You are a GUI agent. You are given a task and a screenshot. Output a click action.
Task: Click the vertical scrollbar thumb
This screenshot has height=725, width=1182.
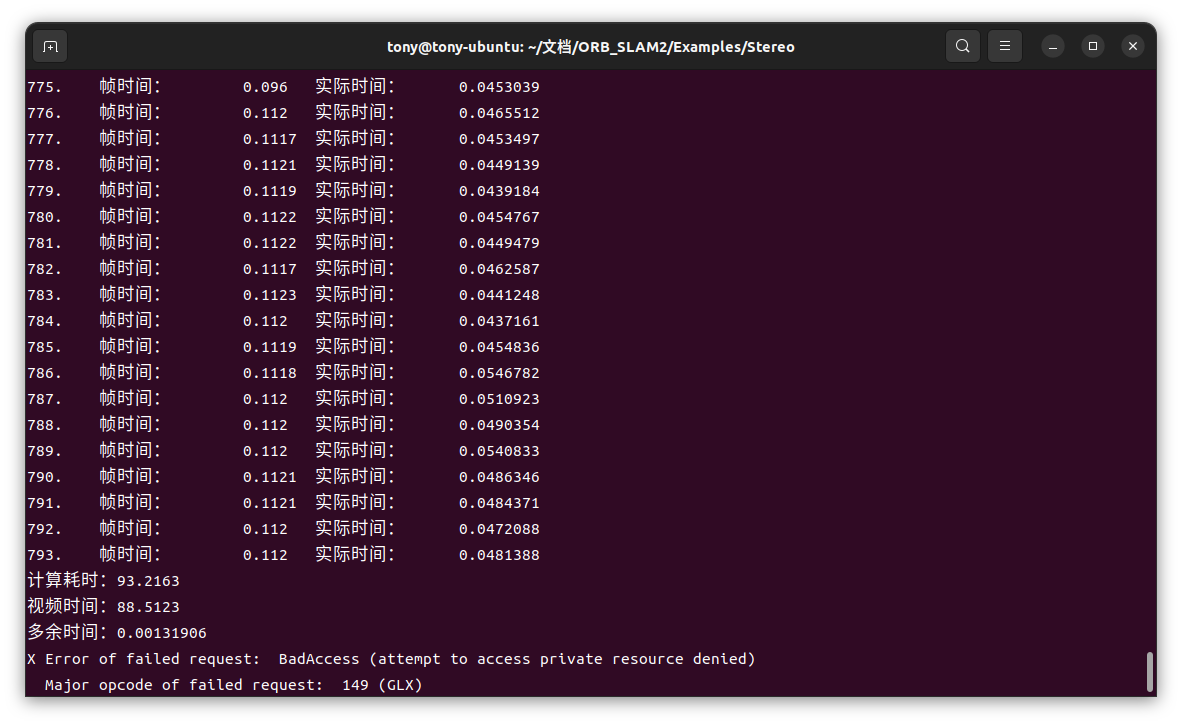pos(1149,671)
